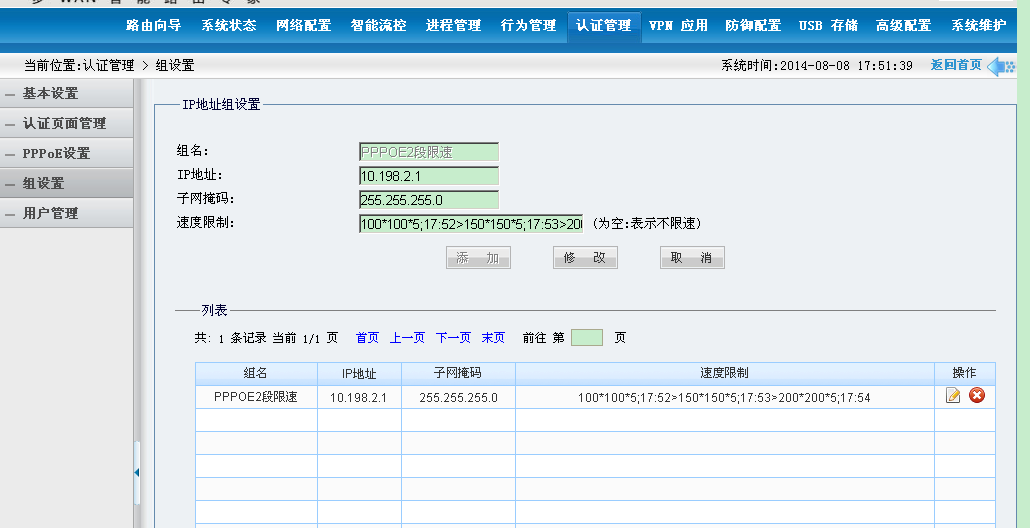The width and height of the screenshot is (1030, 528).
Task: Click the edit icon for PPPOE2段限速 row
Action: pyautogui.click(x=953, y=396)
